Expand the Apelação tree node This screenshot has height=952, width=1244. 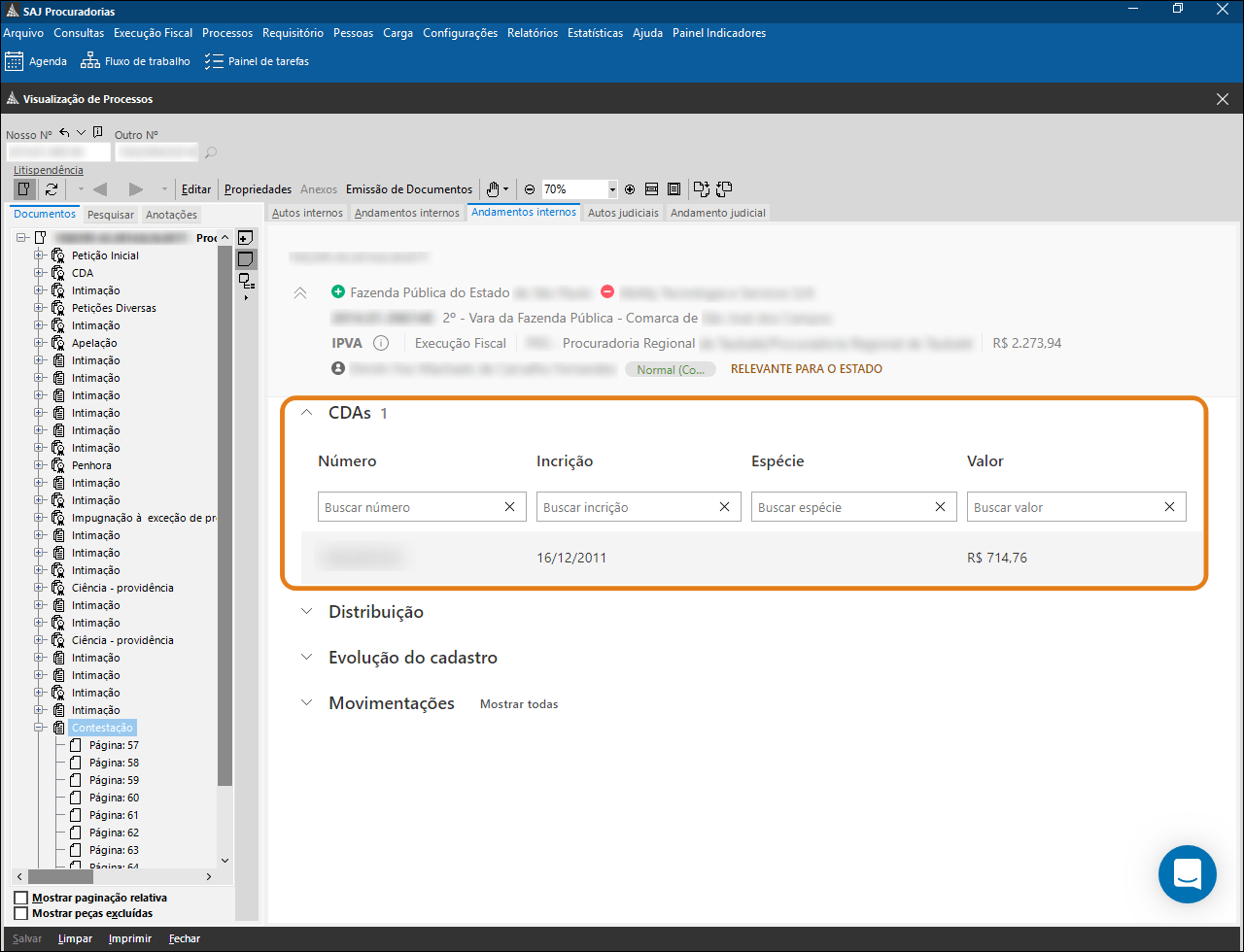pos(40,343)
